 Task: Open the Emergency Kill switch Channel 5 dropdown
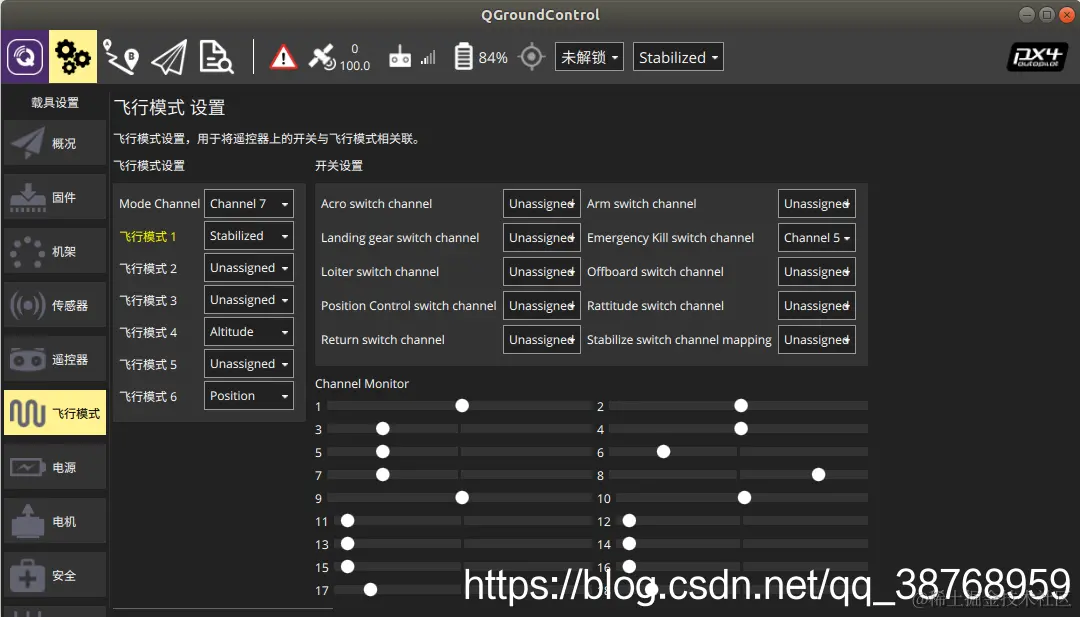point(817,238)
